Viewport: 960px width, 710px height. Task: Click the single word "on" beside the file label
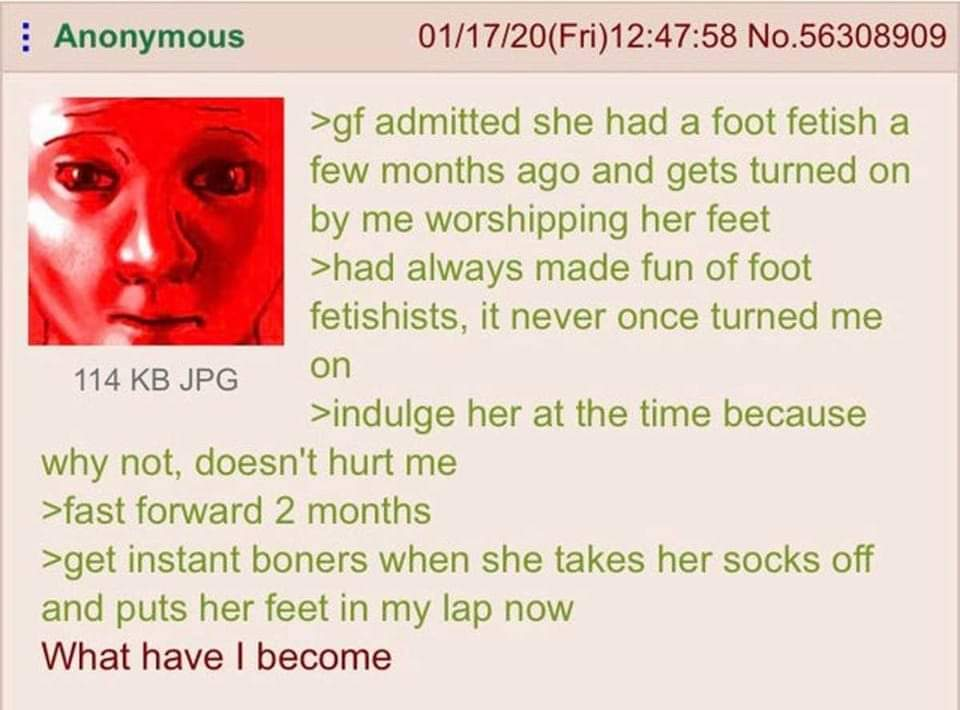click(x=330, y=367)
